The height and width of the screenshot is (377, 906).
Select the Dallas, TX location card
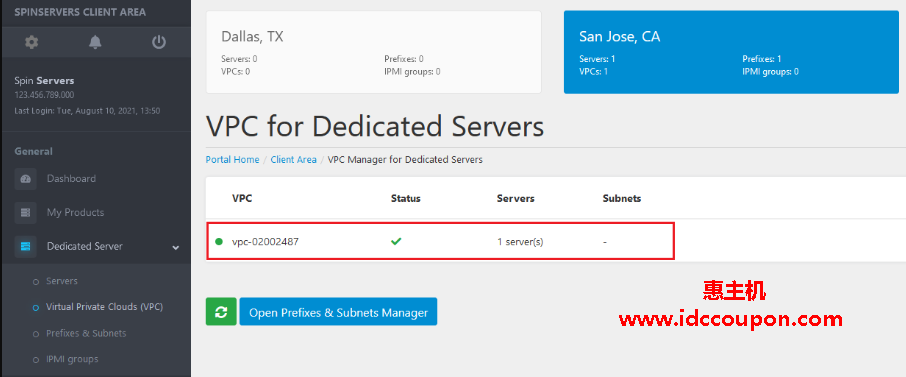[374, 52]
